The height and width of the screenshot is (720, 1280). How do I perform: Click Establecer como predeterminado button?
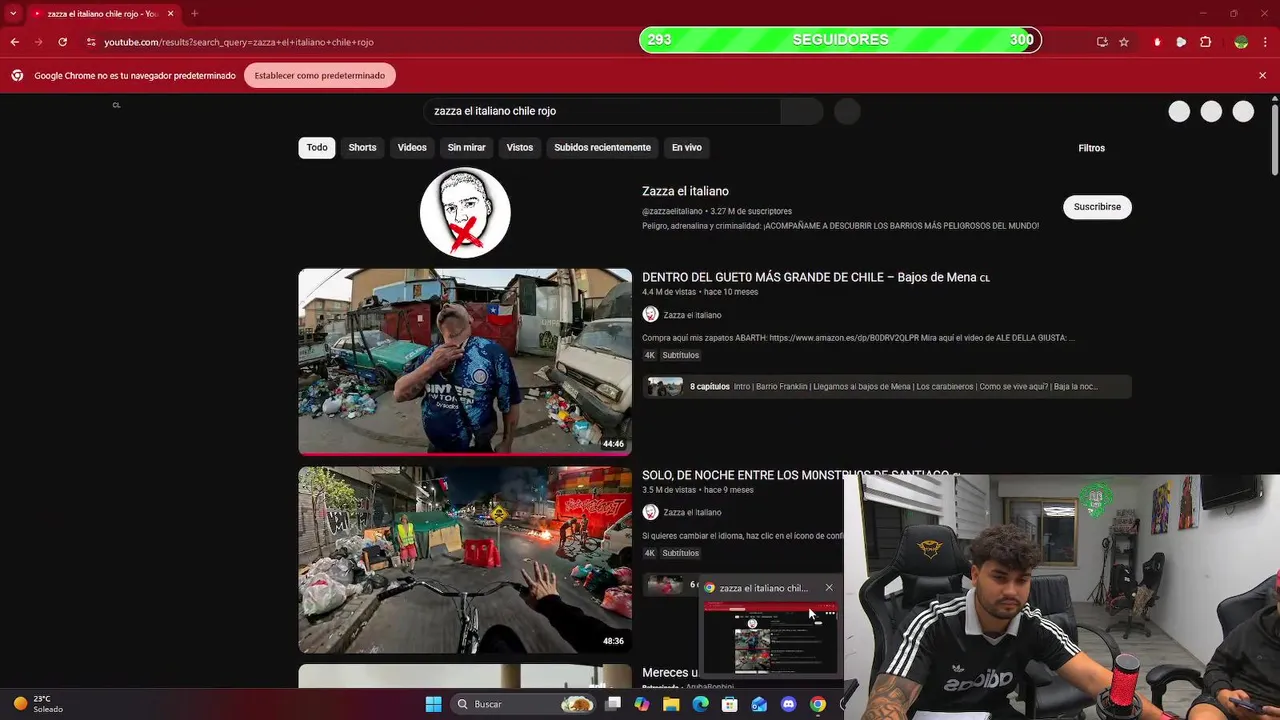(320, 75)
